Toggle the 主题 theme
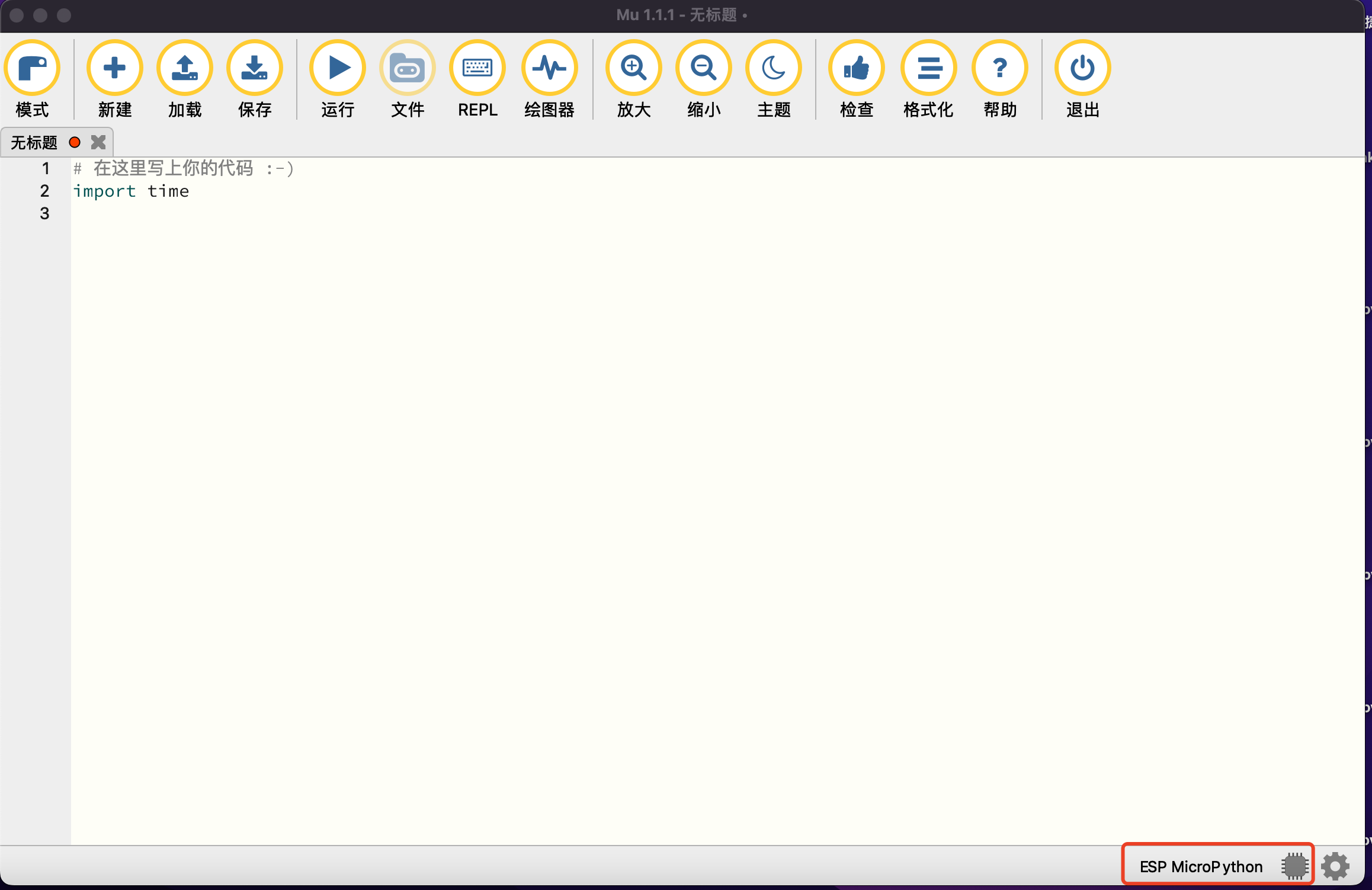Image resolution: width=1372 pixels, height=890 pixels. click(773, 78)
